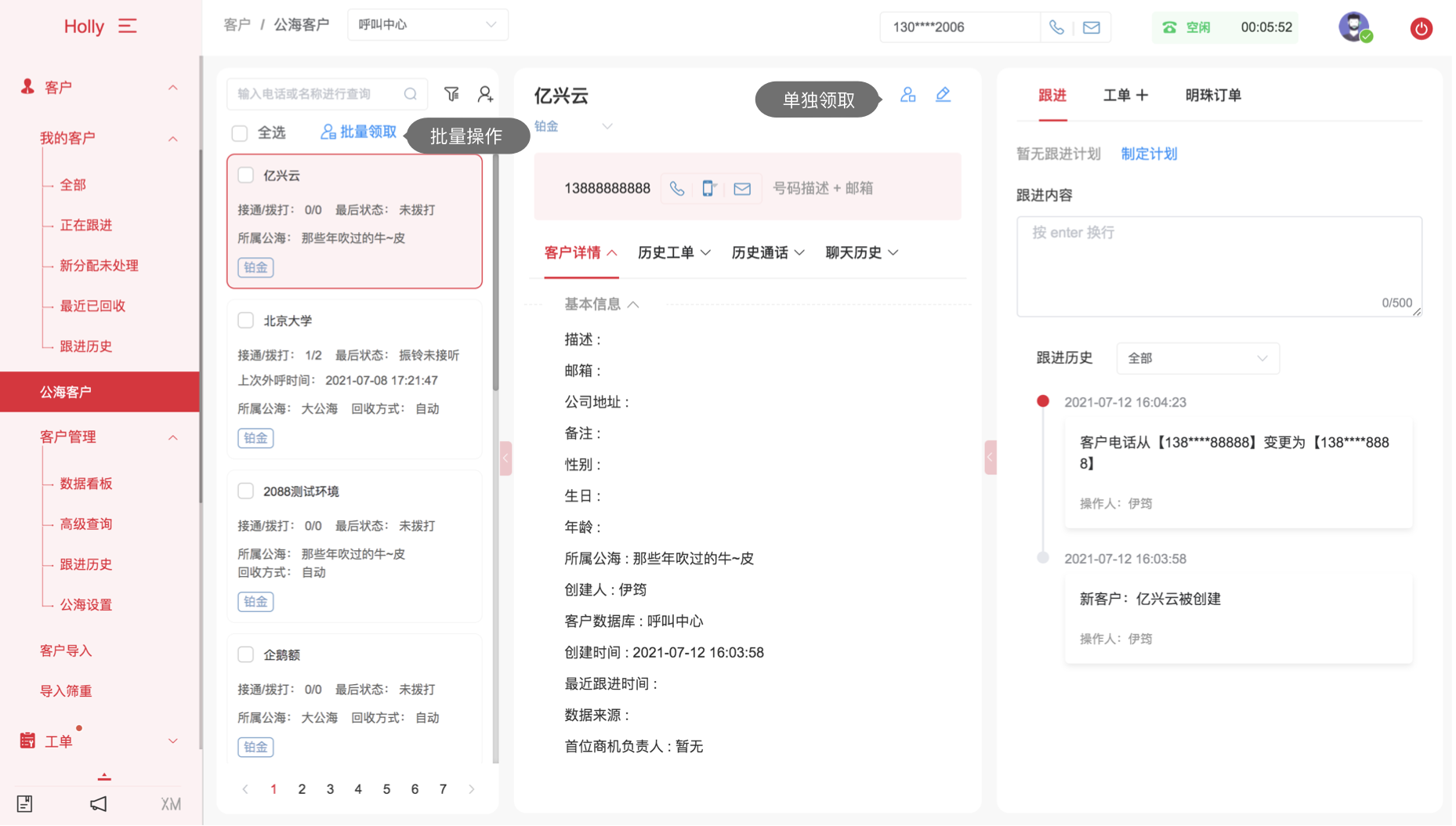Open the 跟进历史 filter dropdown showing 全部
Image resolution: width=1456 pixels, height=826 pixels.
[x=1197, y=358]
